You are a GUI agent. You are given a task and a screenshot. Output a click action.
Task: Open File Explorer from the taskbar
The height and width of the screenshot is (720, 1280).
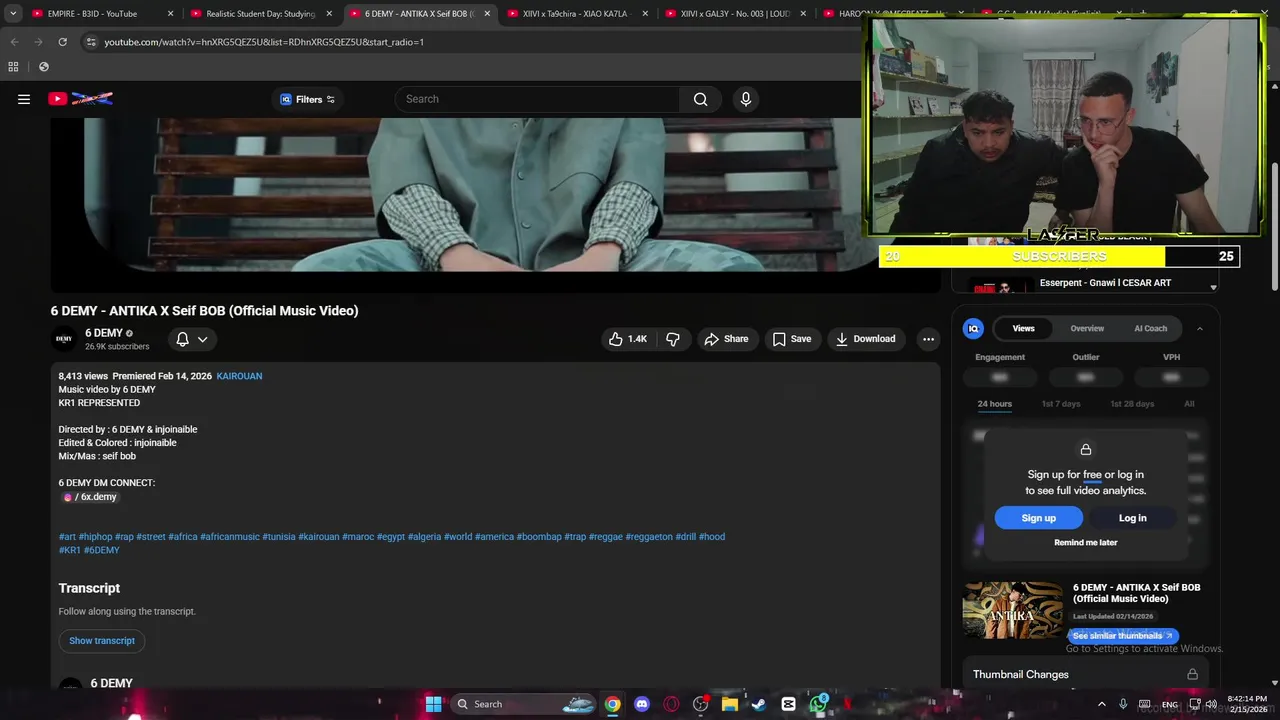730,704
